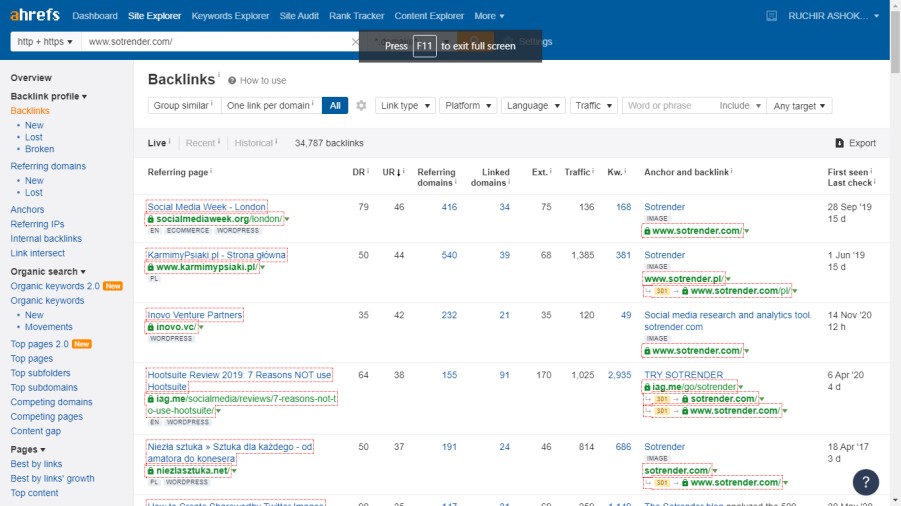Viewport: 901px width, 506px height.
Task: Open the round help chat bubble
Action: click(865, 482)
